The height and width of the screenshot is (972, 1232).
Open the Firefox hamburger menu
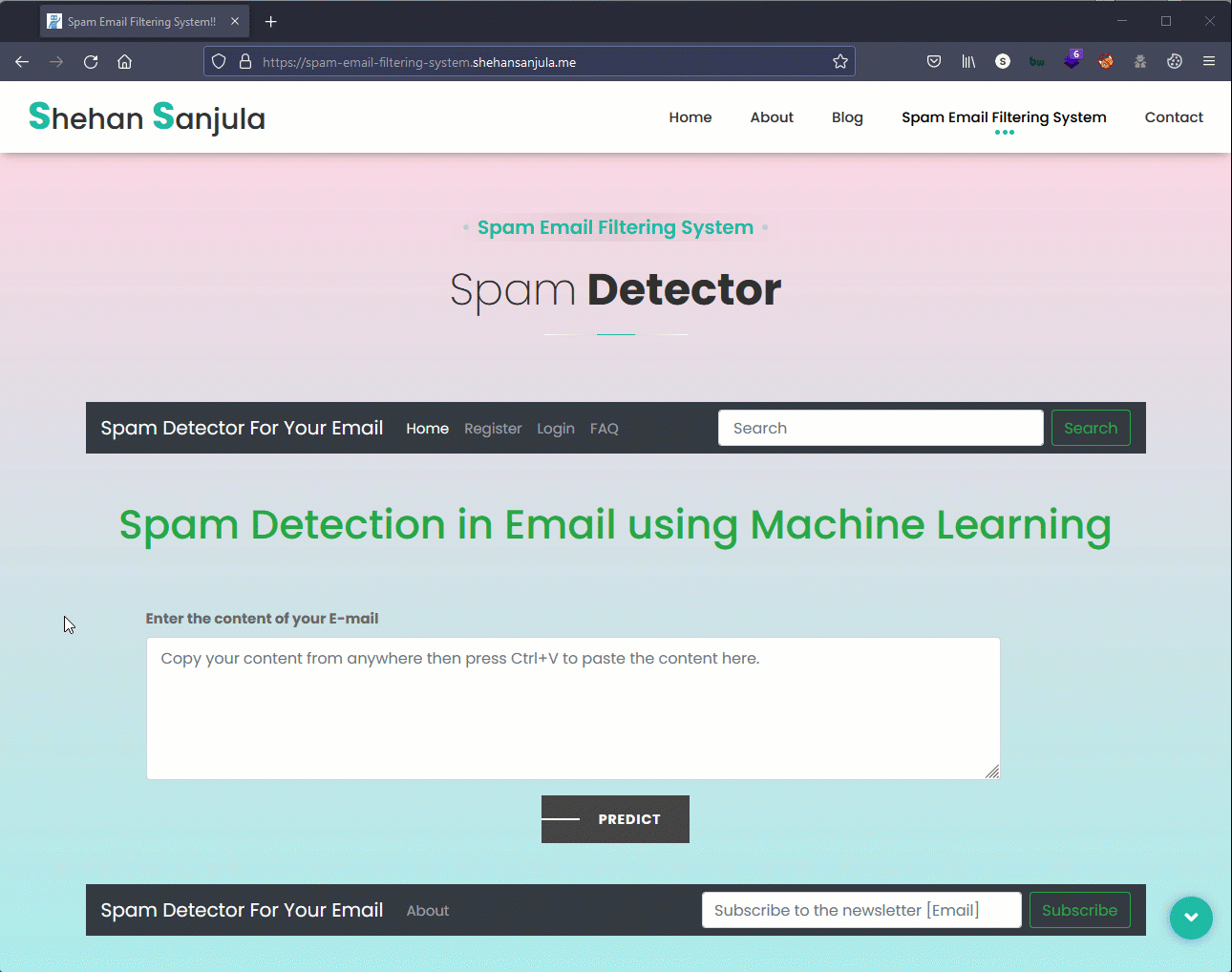1209,61
